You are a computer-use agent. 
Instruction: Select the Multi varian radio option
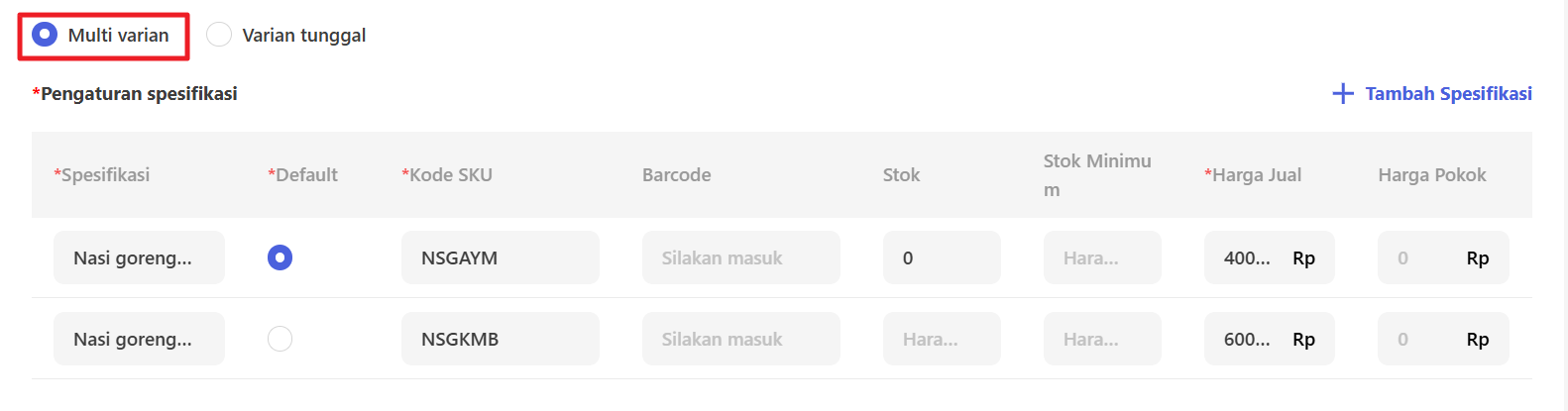coord(45,35)
